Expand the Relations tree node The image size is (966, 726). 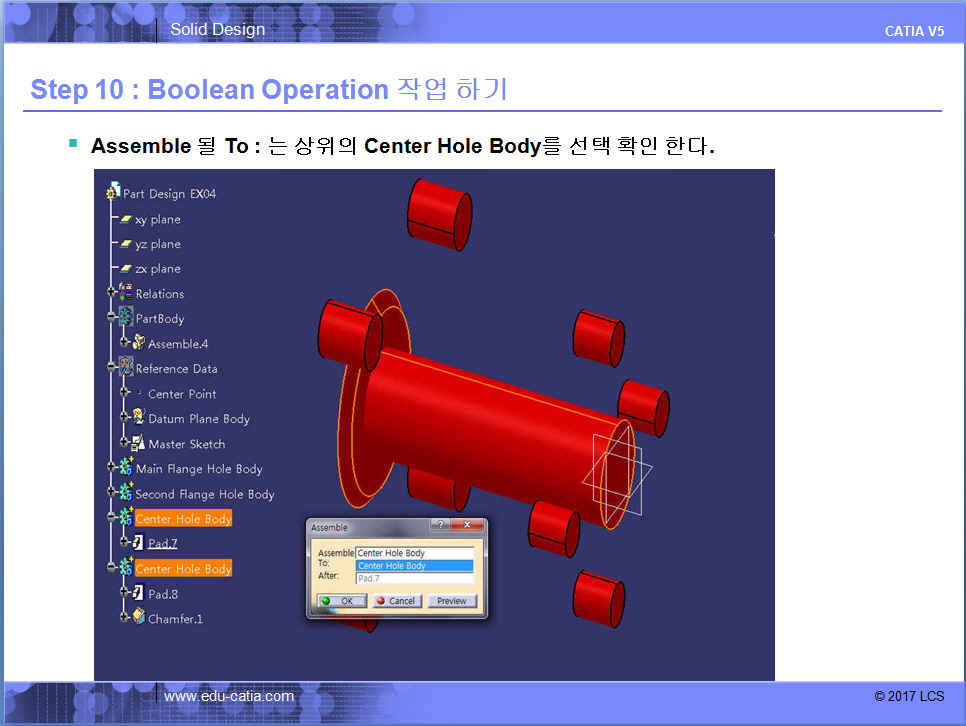(x=112, y=293)
